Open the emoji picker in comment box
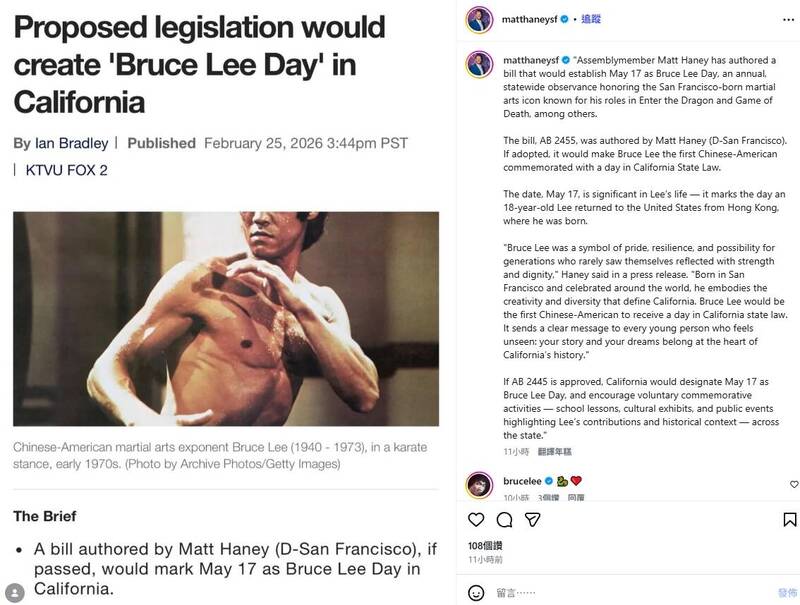The image size is (800, 605). click(476, 592)
